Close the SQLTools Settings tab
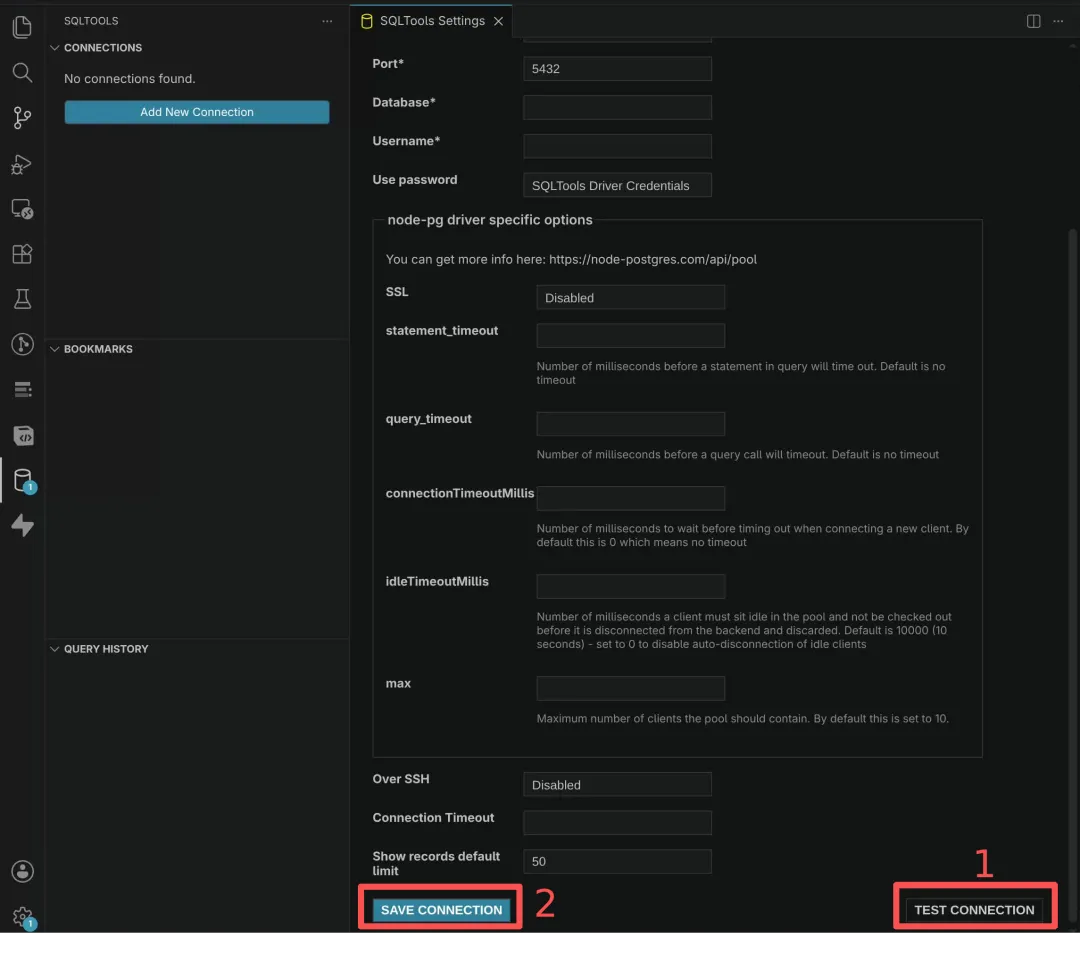 tap(498, 21)
